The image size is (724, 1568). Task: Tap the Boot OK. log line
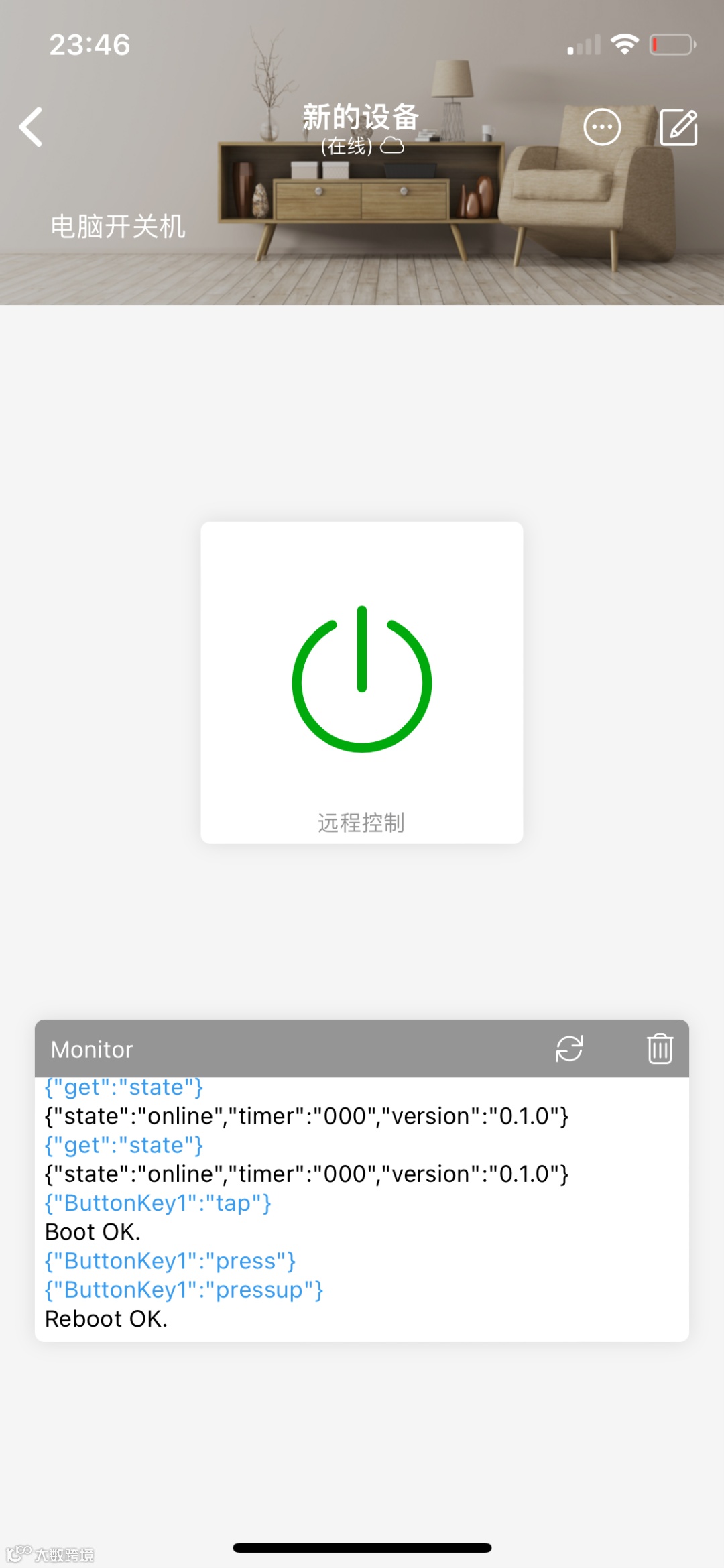[93, 1232]
